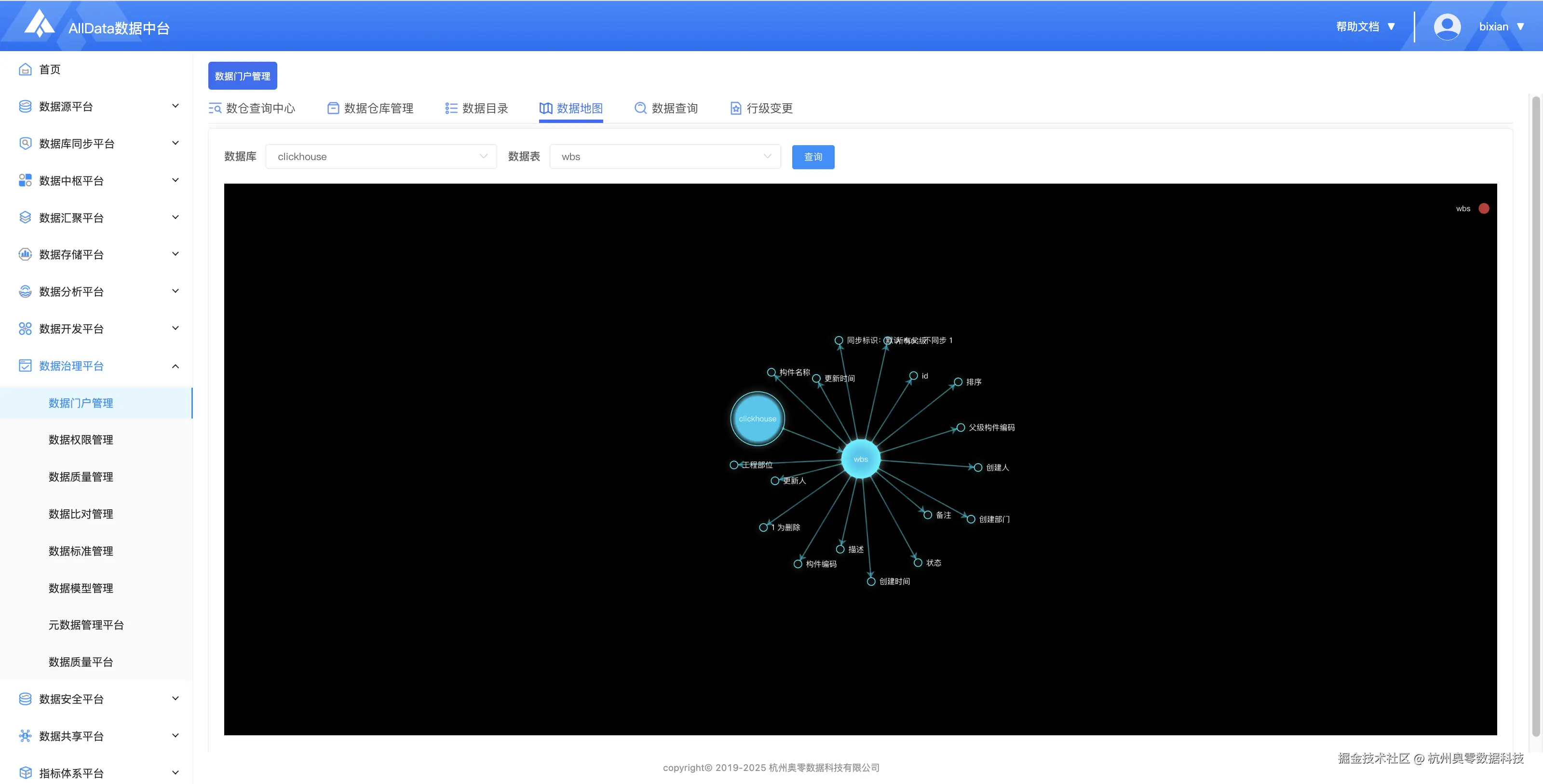1543x784 pixels.
Task: Click the 创建时间 graph node
Action: pyautogui.click(x=871, y=581)
